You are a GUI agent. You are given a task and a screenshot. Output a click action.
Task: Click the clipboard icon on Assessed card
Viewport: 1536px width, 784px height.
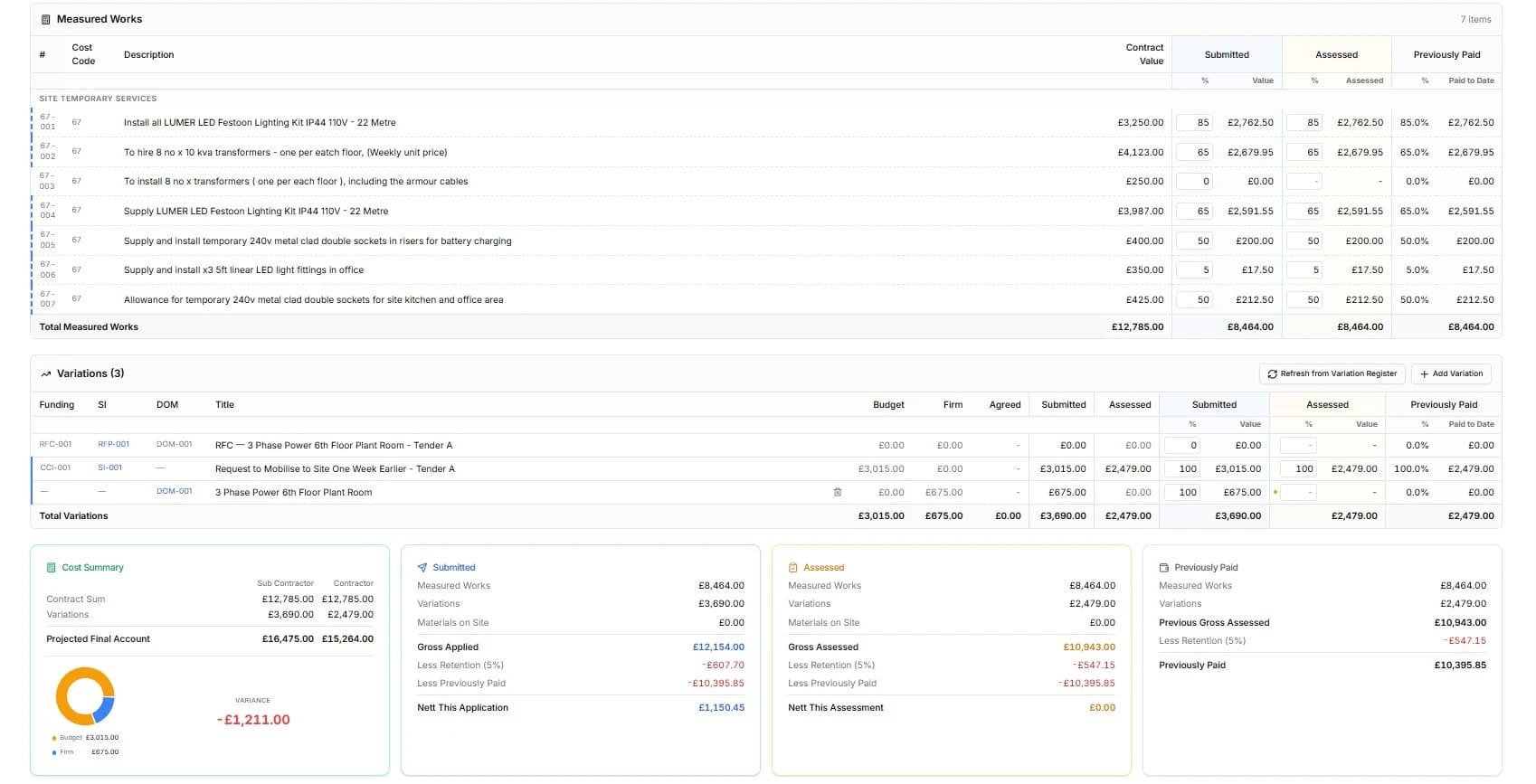[793, 568]
